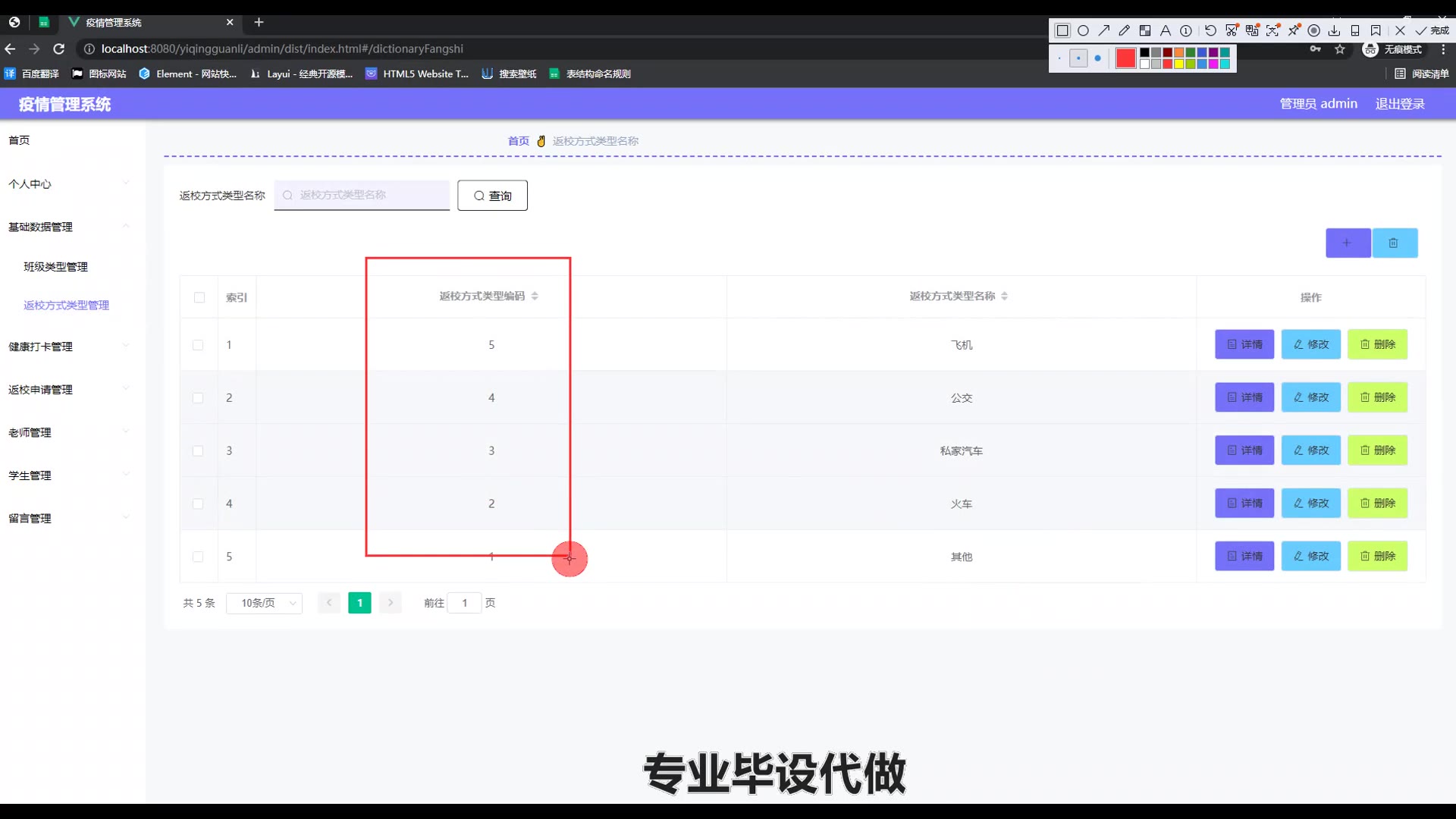Click the 查询 search button

click(492, 196)
